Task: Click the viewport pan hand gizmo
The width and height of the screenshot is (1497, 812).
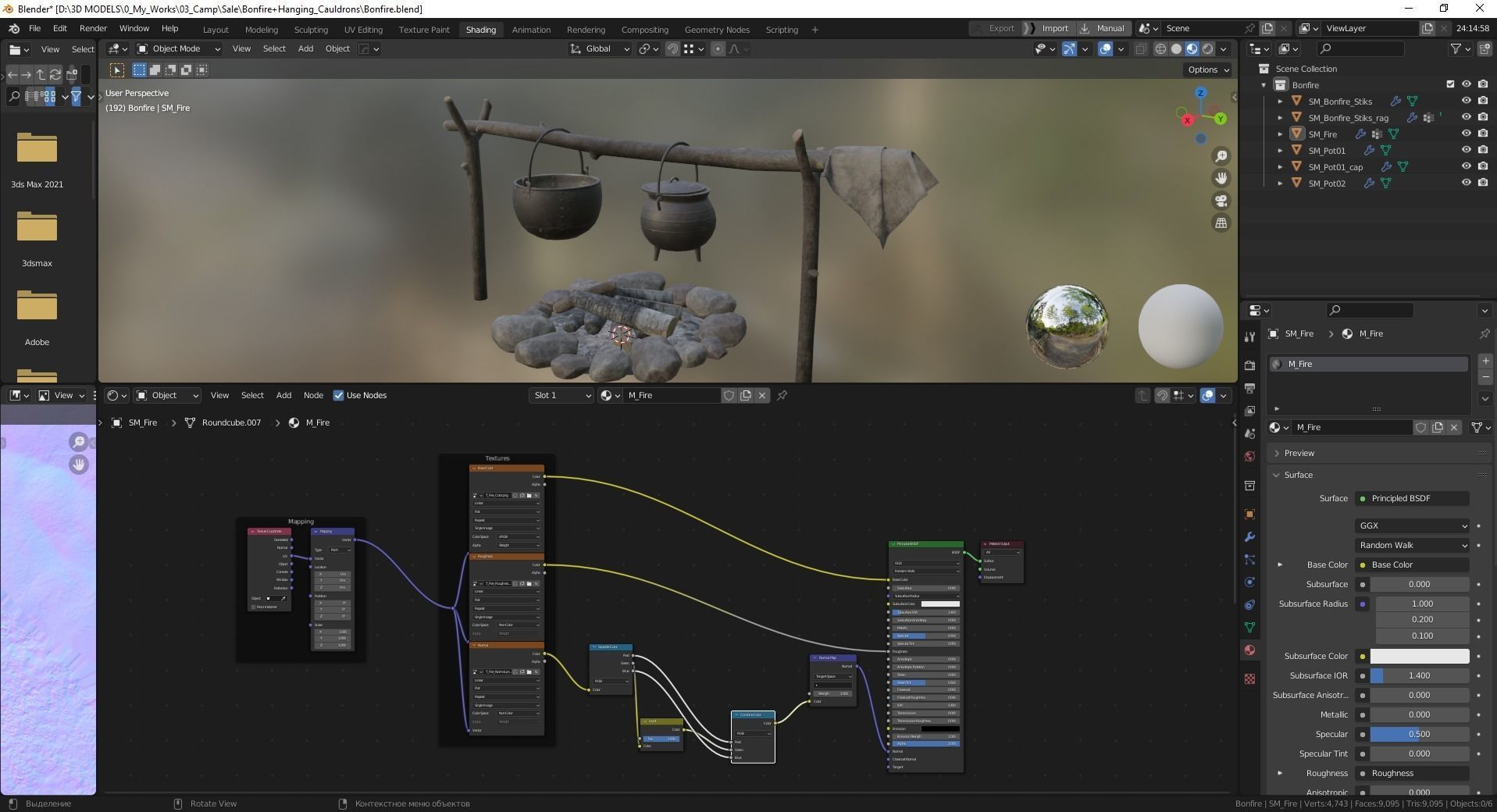Action: [1221, 178]
